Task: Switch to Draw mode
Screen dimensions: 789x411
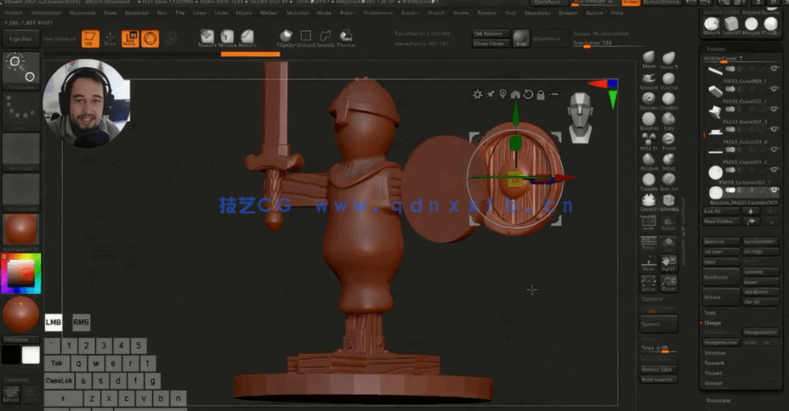Action: click(110, 39)
